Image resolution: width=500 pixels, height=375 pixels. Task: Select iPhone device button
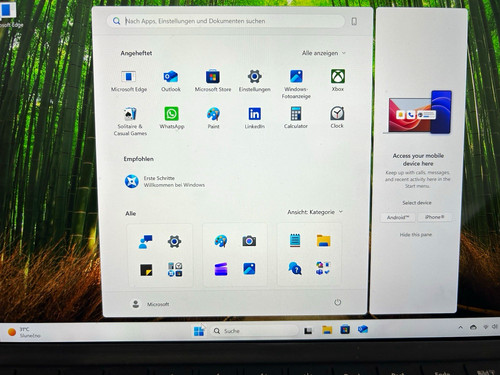coord(435,217)
